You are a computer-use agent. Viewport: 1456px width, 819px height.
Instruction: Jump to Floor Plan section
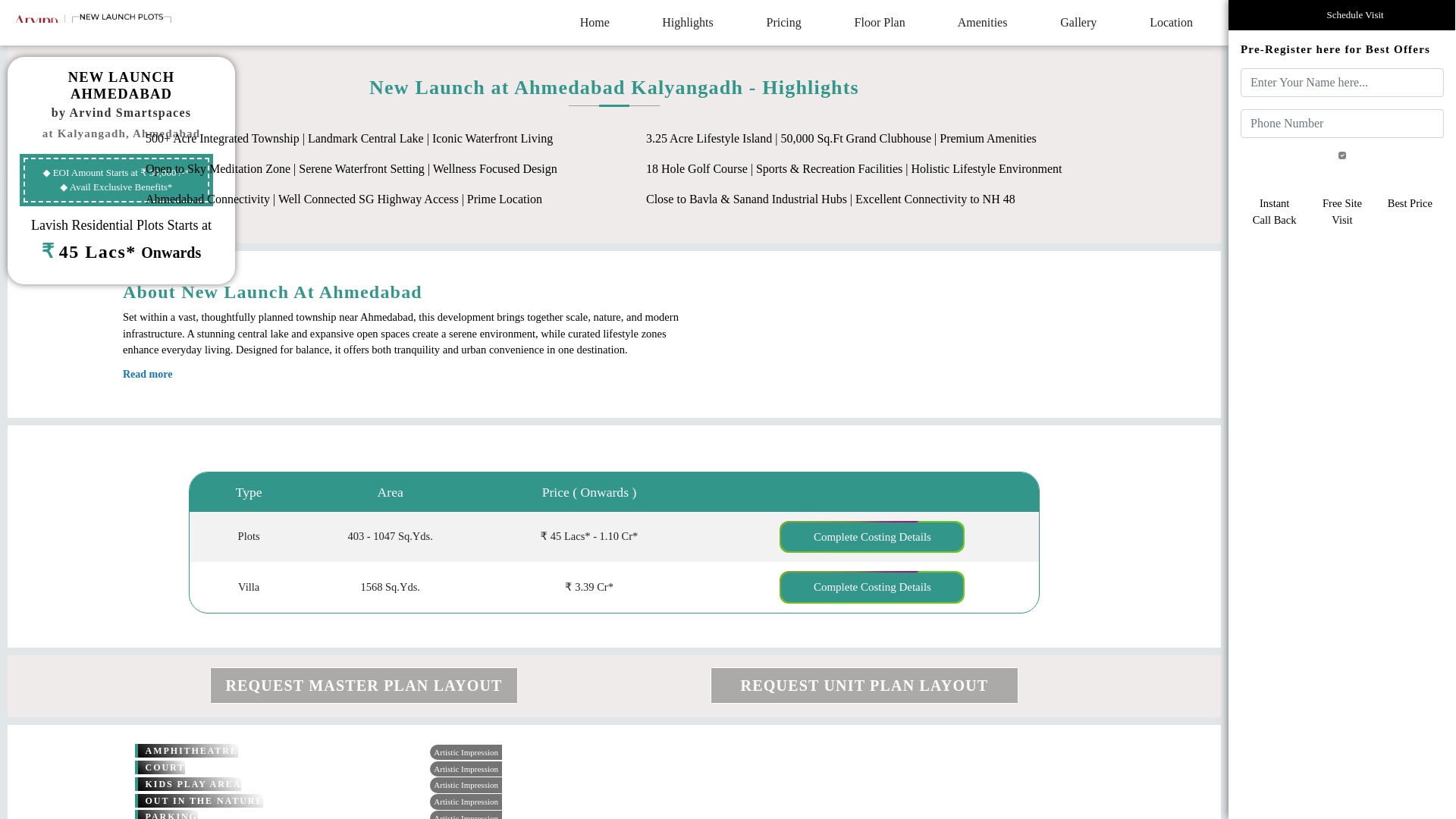[x=879, y=23]
